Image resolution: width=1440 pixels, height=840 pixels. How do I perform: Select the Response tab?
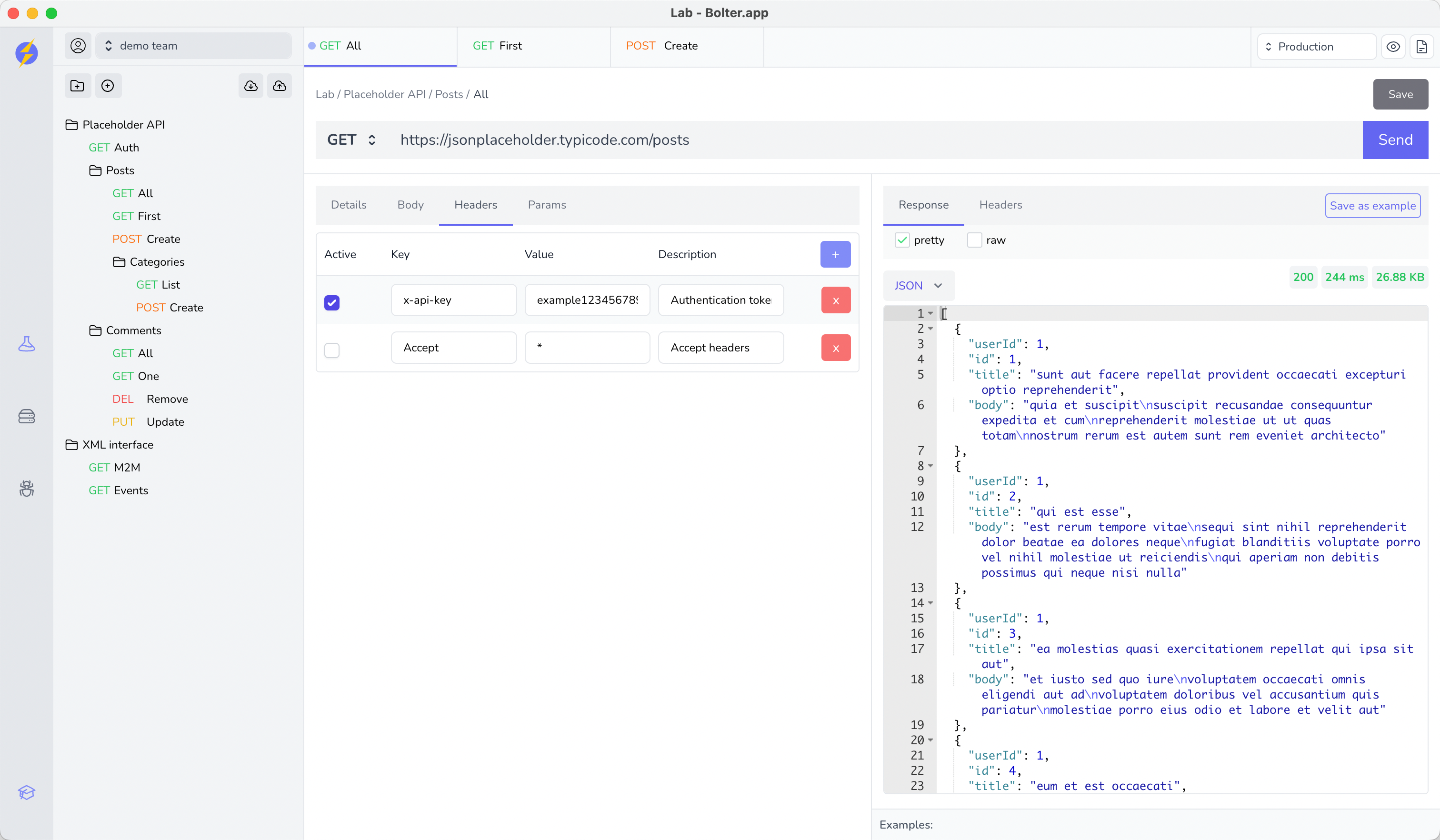[x=923, y=205]
